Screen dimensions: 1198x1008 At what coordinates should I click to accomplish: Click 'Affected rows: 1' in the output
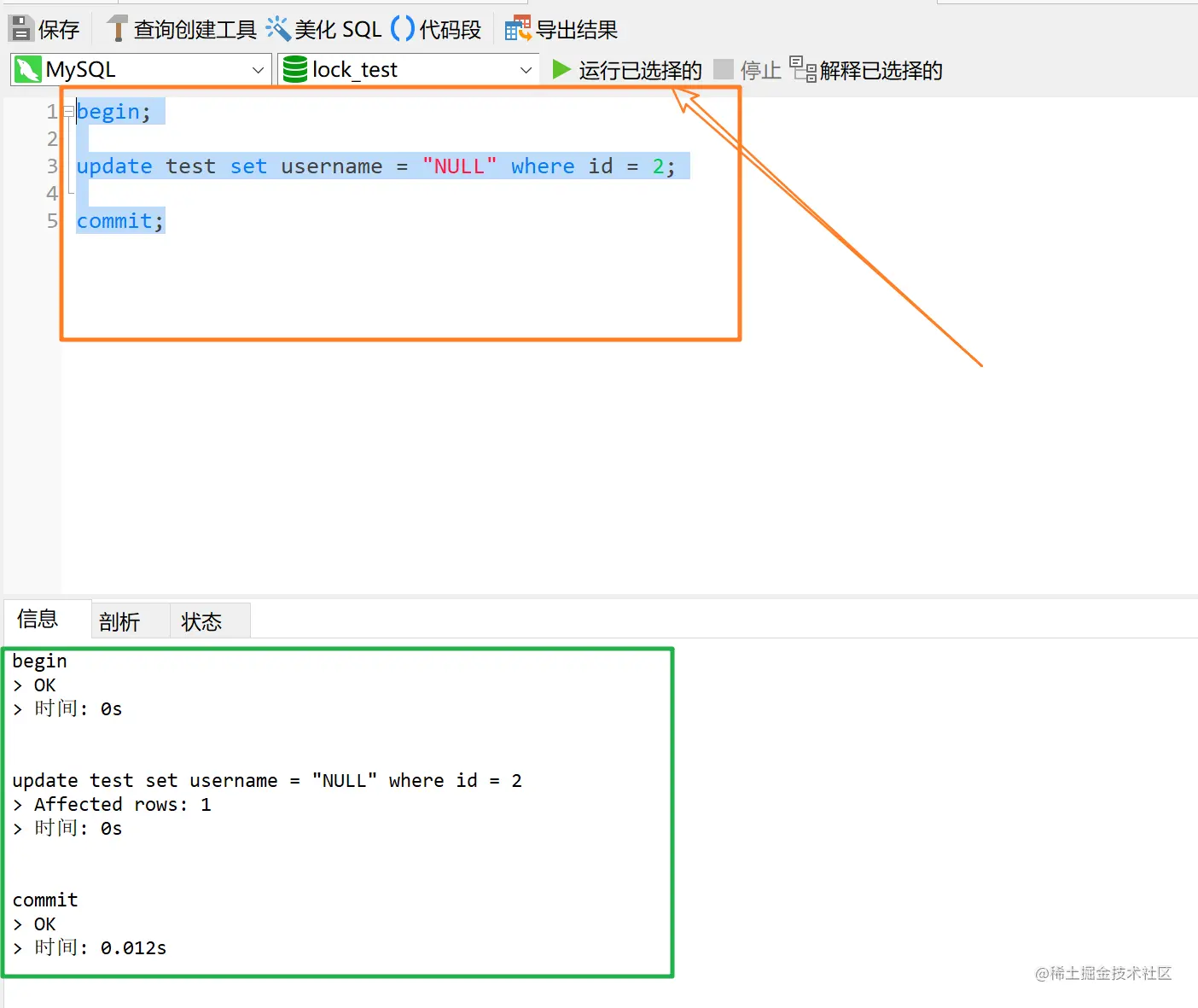point(122,804)
